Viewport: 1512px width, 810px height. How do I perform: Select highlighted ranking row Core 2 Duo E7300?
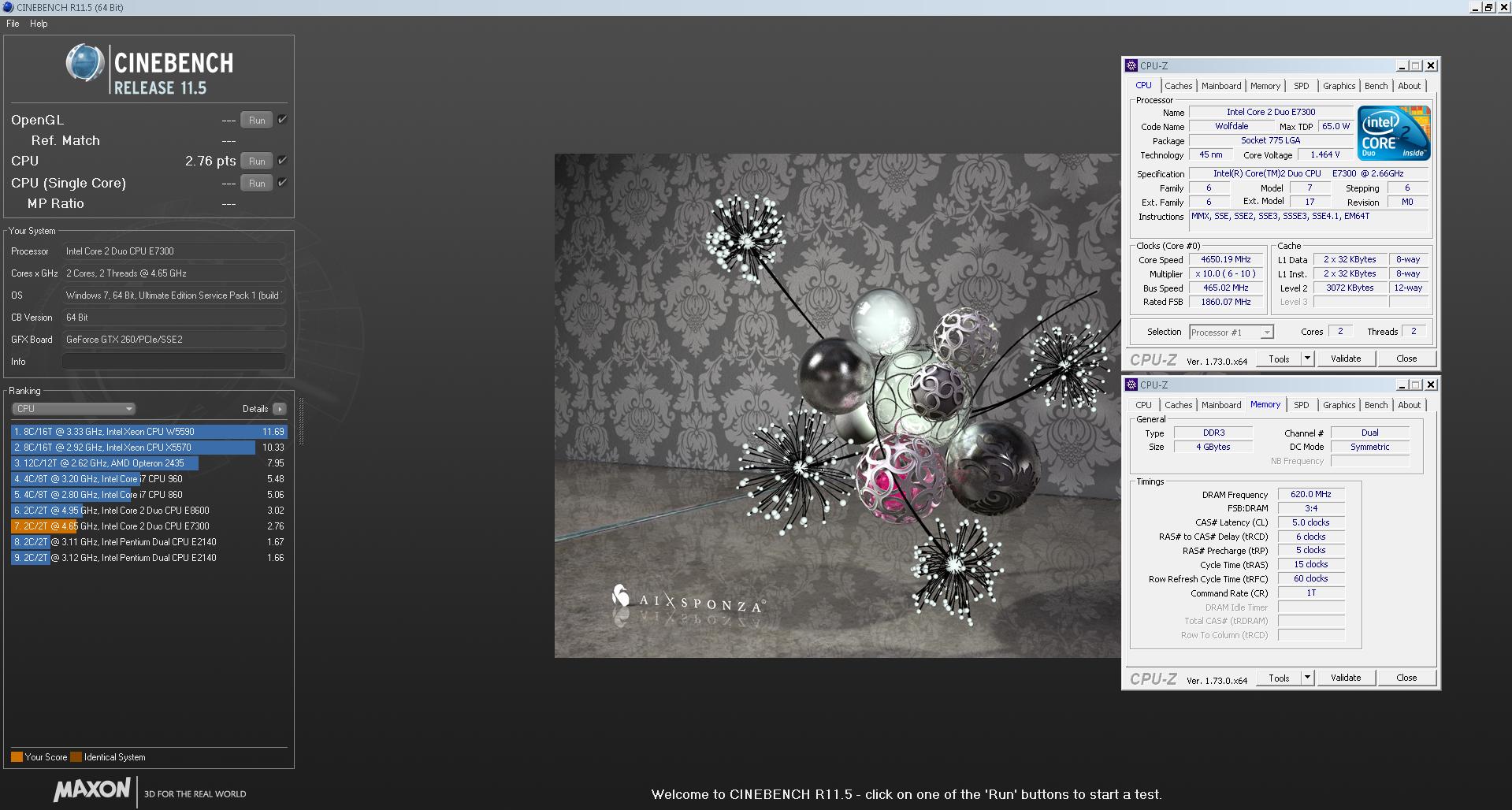point(149,526)
